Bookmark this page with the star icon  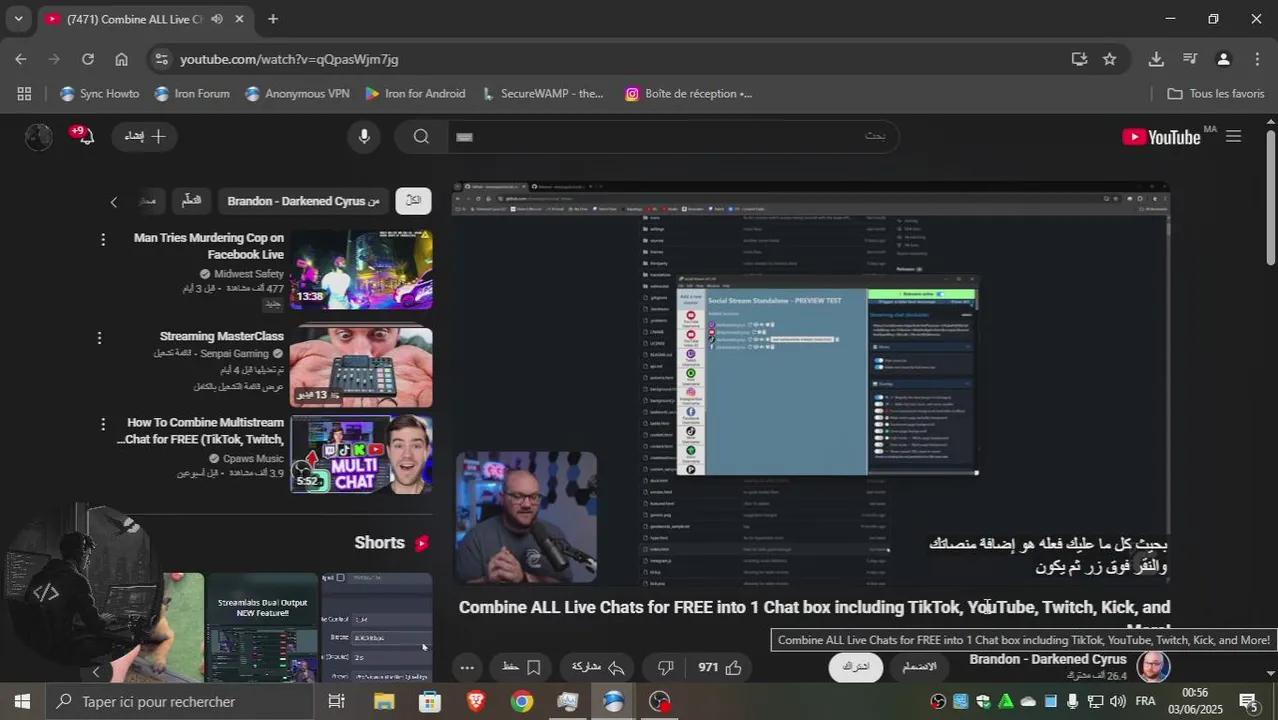(1109, 59)
